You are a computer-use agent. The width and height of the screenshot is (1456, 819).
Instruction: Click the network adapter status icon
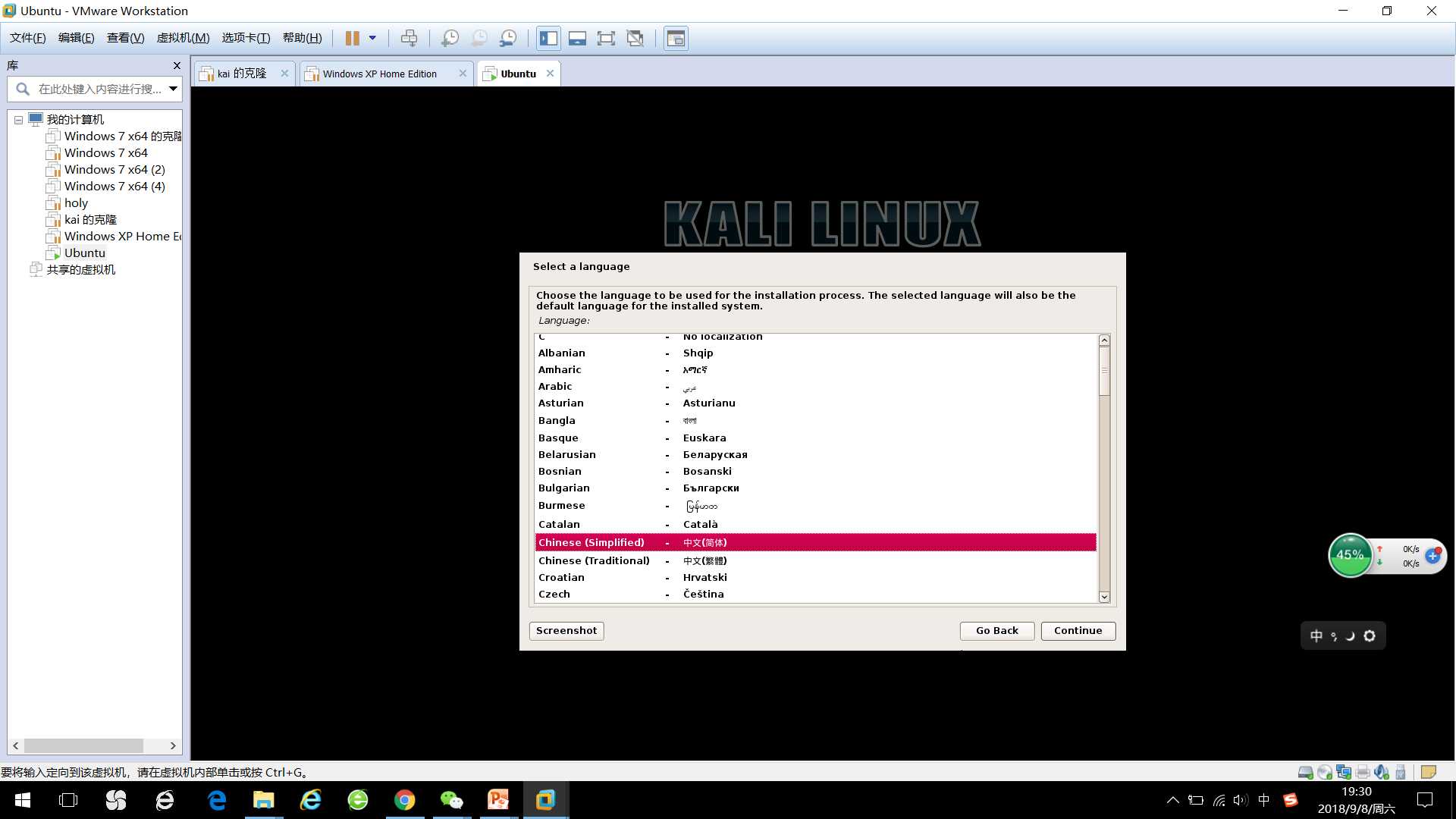tap(1344, 772)
